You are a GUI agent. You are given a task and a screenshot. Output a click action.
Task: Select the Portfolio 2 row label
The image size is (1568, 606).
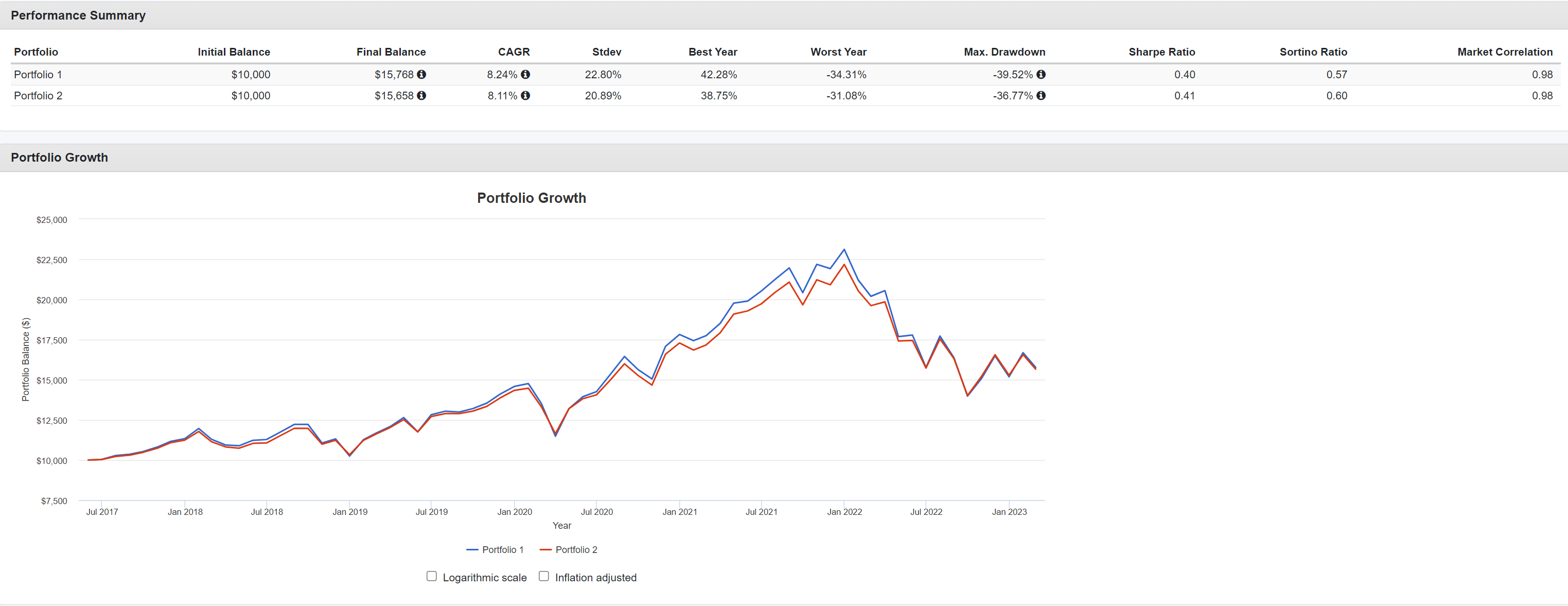click(x=39, y=96)
